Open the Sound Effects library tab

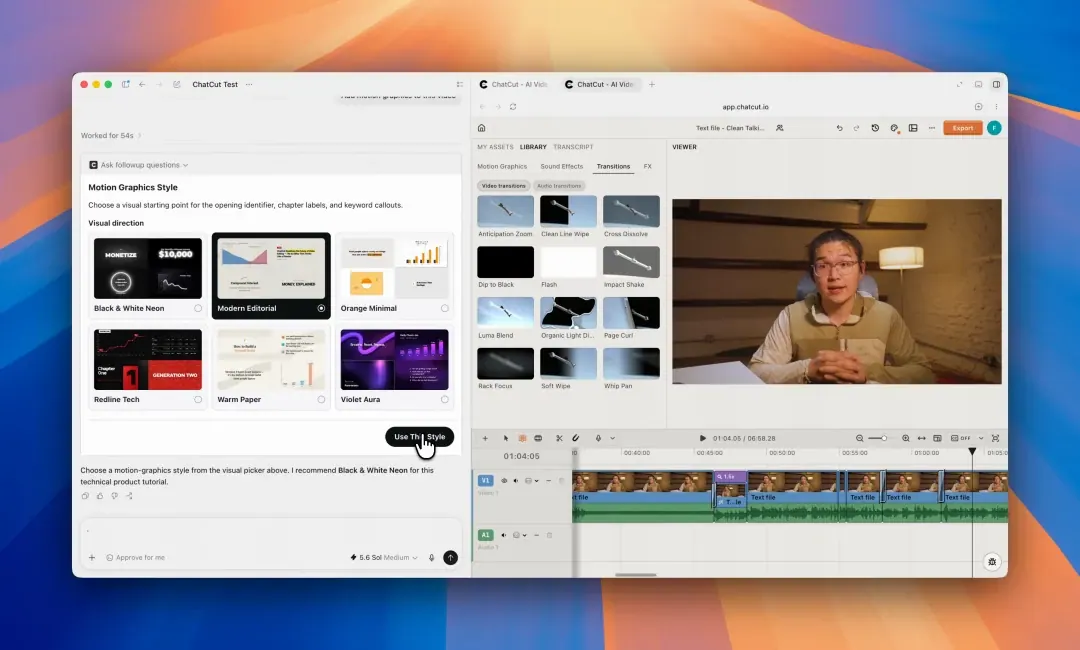pyautogui.click(x=561, y=167)
